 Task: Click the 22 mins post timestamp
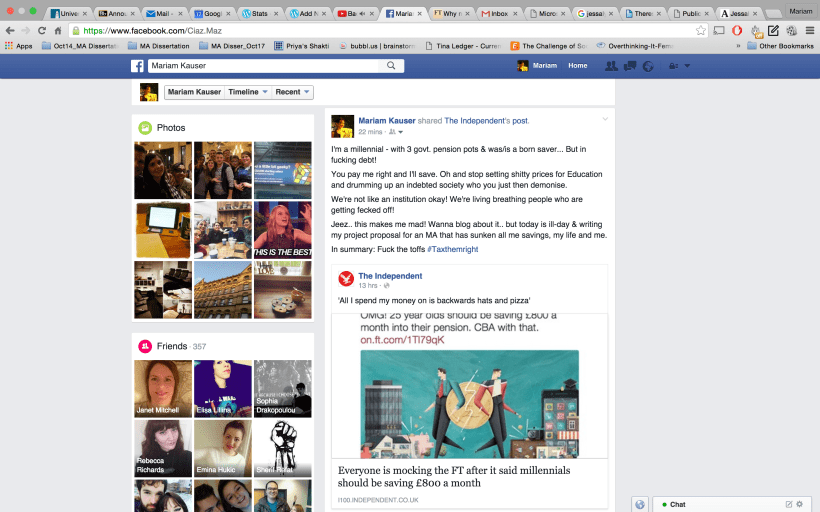[370, 132]
